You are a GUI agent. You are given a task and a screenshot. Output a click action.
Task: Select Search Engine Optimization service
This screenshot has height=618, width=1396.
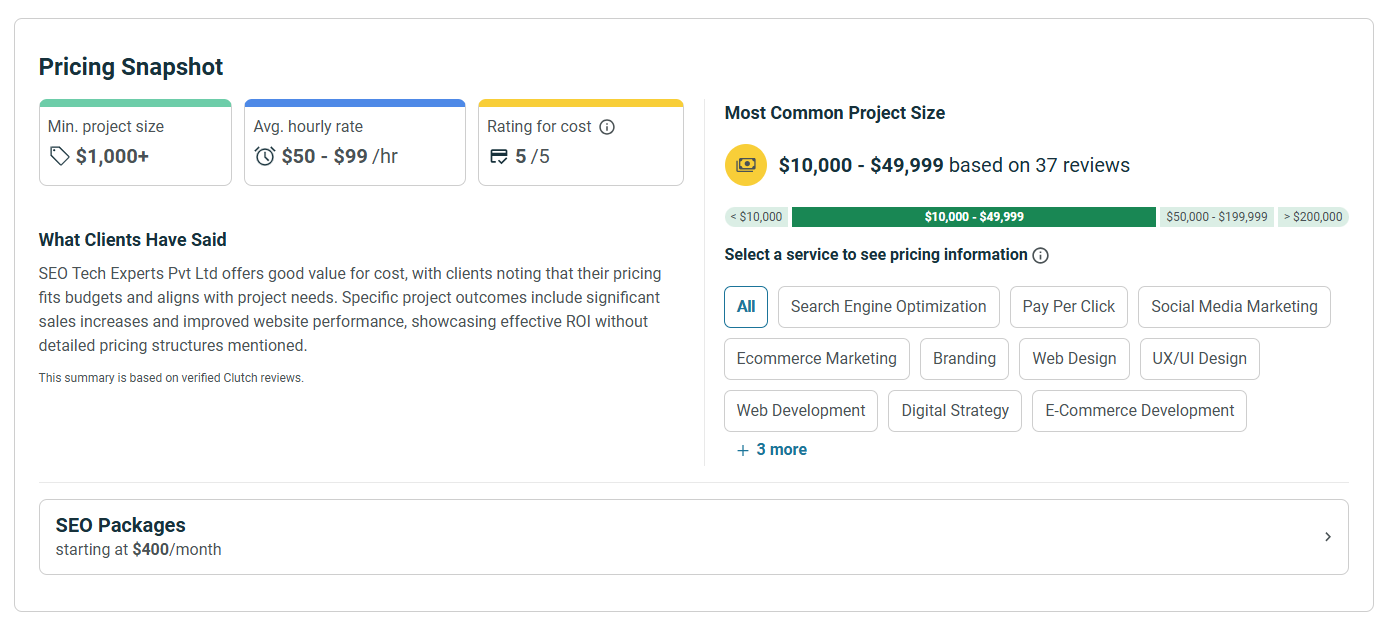[x=888, y=307]
